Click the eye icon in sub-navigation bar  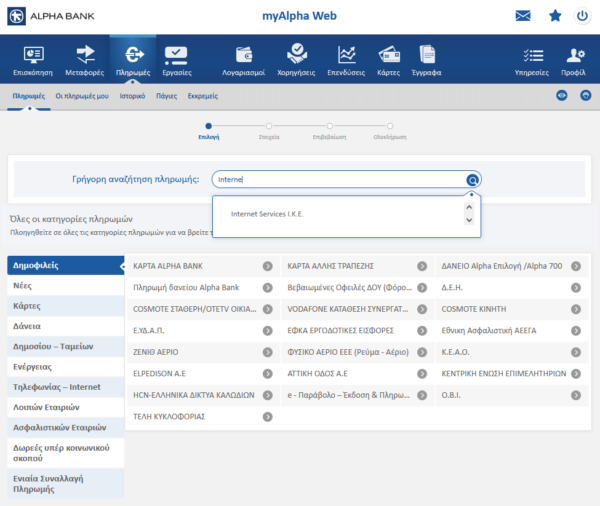point(561,95)
